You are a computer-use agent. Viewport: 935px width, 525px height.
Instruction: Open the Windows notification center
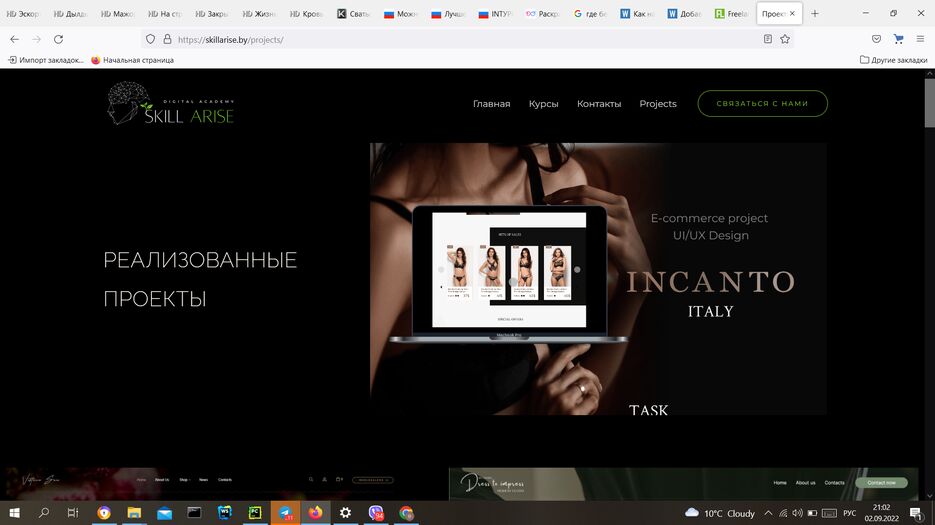[917, 513]
